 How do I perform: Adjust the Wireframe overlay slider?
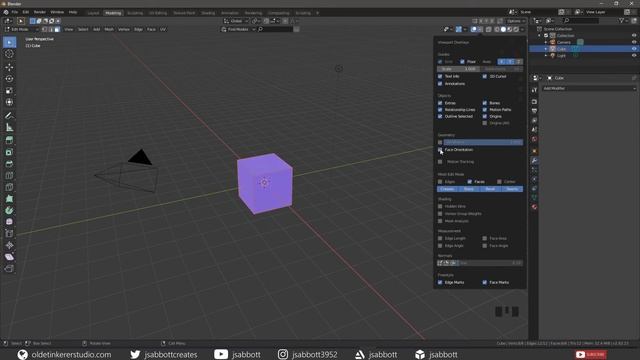pos(483,142)
